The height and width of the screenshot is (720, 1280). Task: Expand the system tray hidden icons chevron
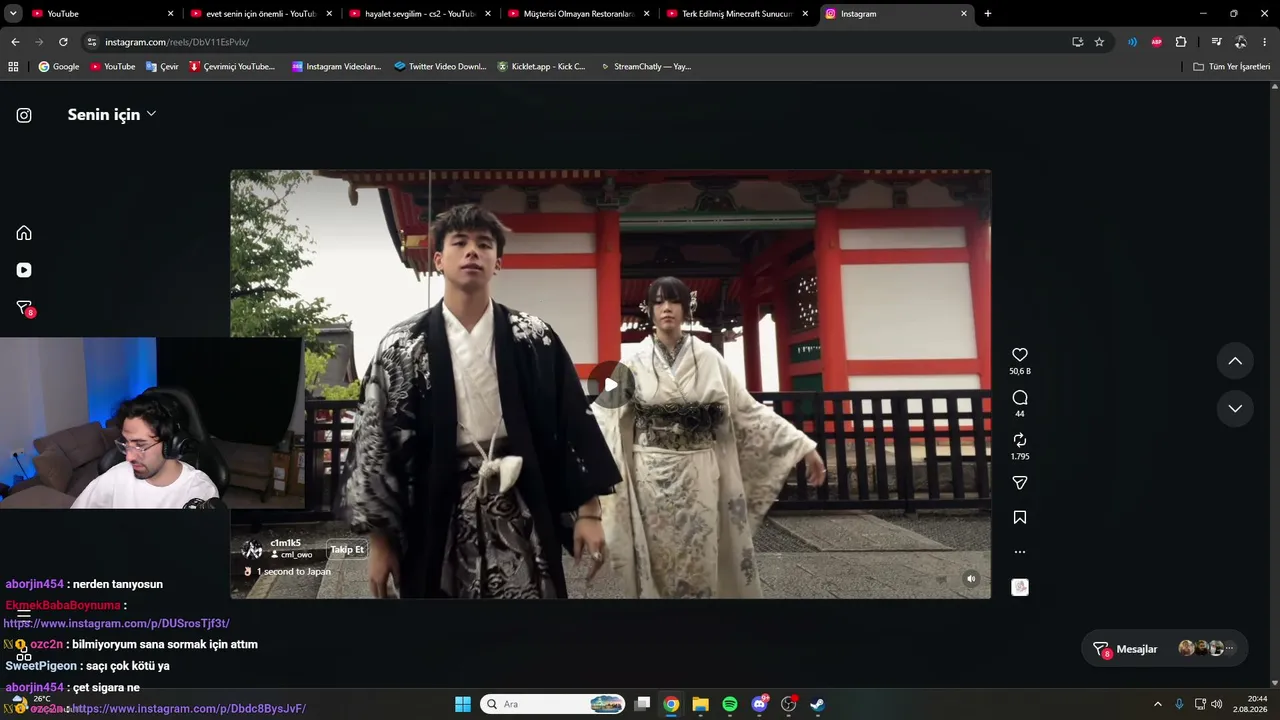[1158, 704]
